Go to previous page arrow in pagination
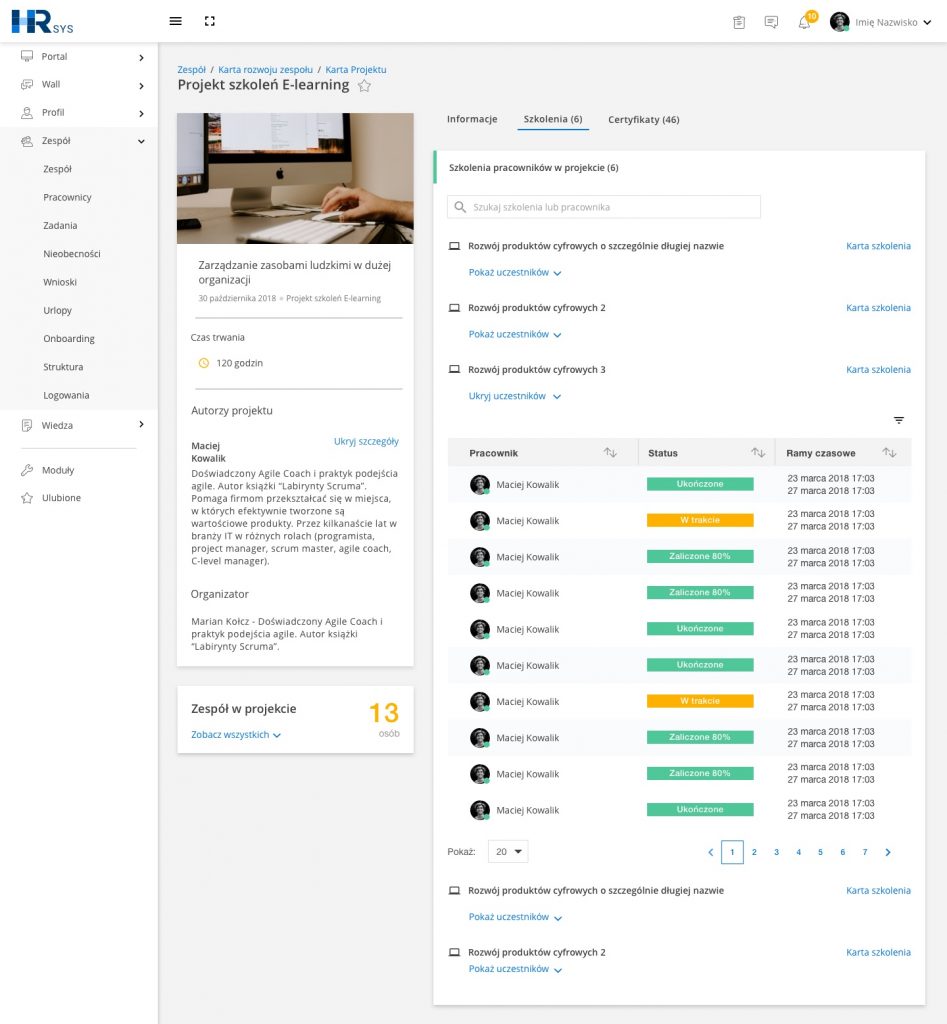The height and width of the screenshot is (1024, 947). (x=711, y=852)
